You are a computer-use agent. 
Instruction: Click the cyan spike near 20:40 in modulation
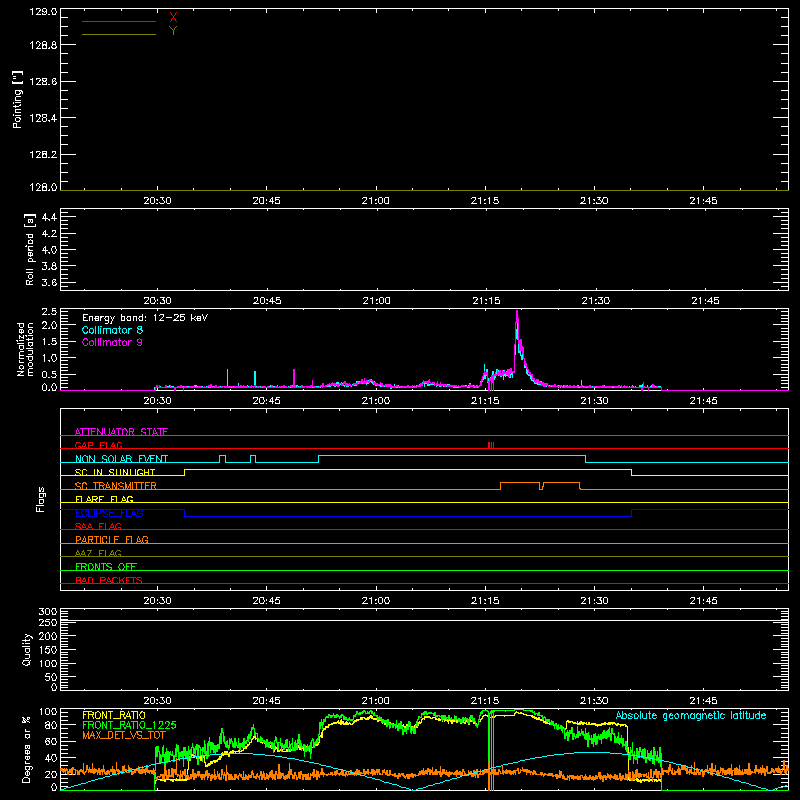(228, 378)
